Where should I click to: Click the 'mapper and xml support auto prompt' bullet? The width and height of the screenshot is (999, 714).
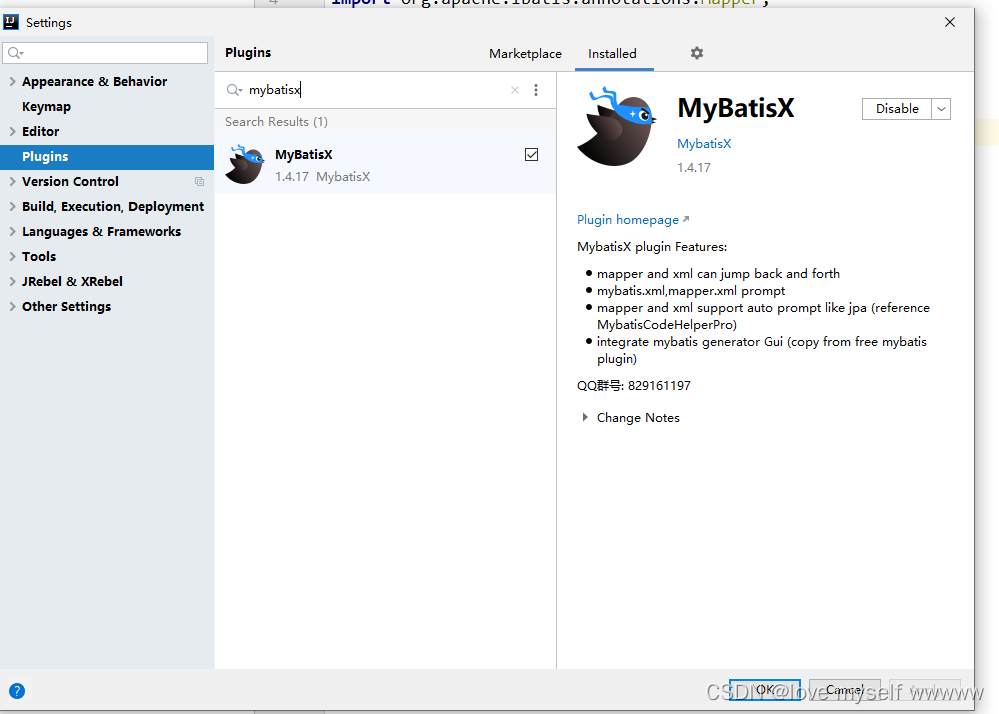pyautogui.click(x=763, y=316)
